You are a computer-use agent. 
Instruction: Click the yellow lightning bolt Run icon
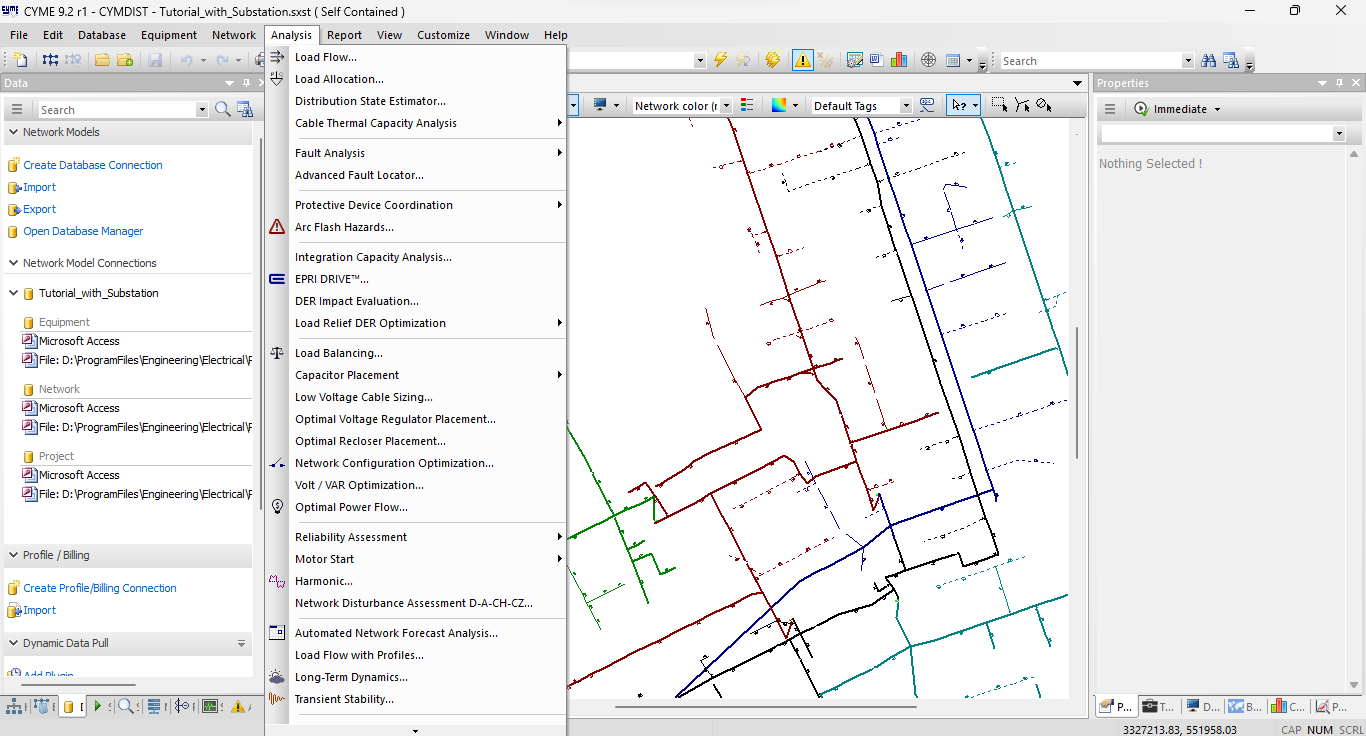coord(719,60)
